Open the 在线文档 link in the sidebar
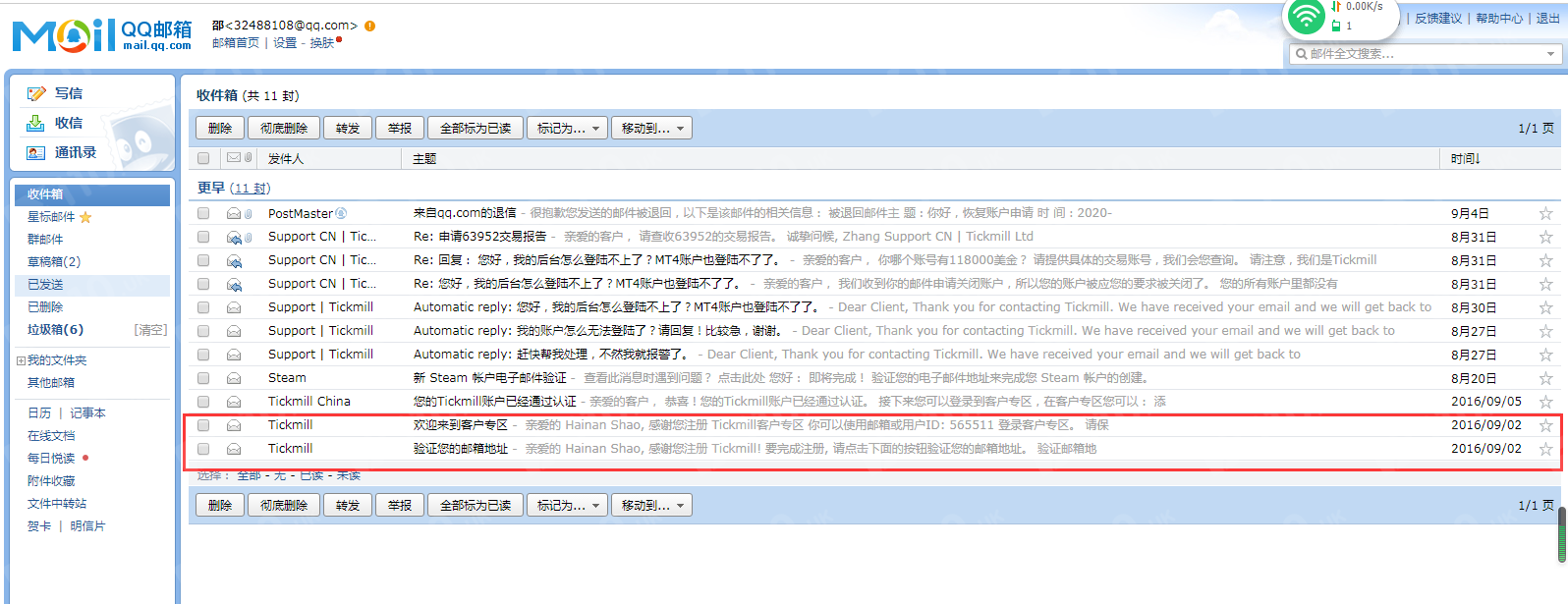Screen dimensions: 1568x604 tap(51, 436)
